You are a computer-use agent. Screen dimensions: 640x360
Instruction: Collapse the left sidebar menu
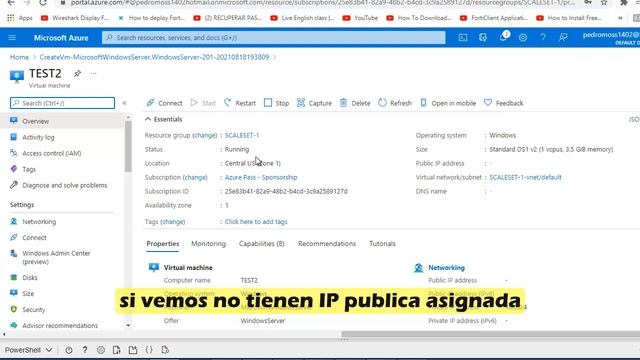[x=124, y=103]
